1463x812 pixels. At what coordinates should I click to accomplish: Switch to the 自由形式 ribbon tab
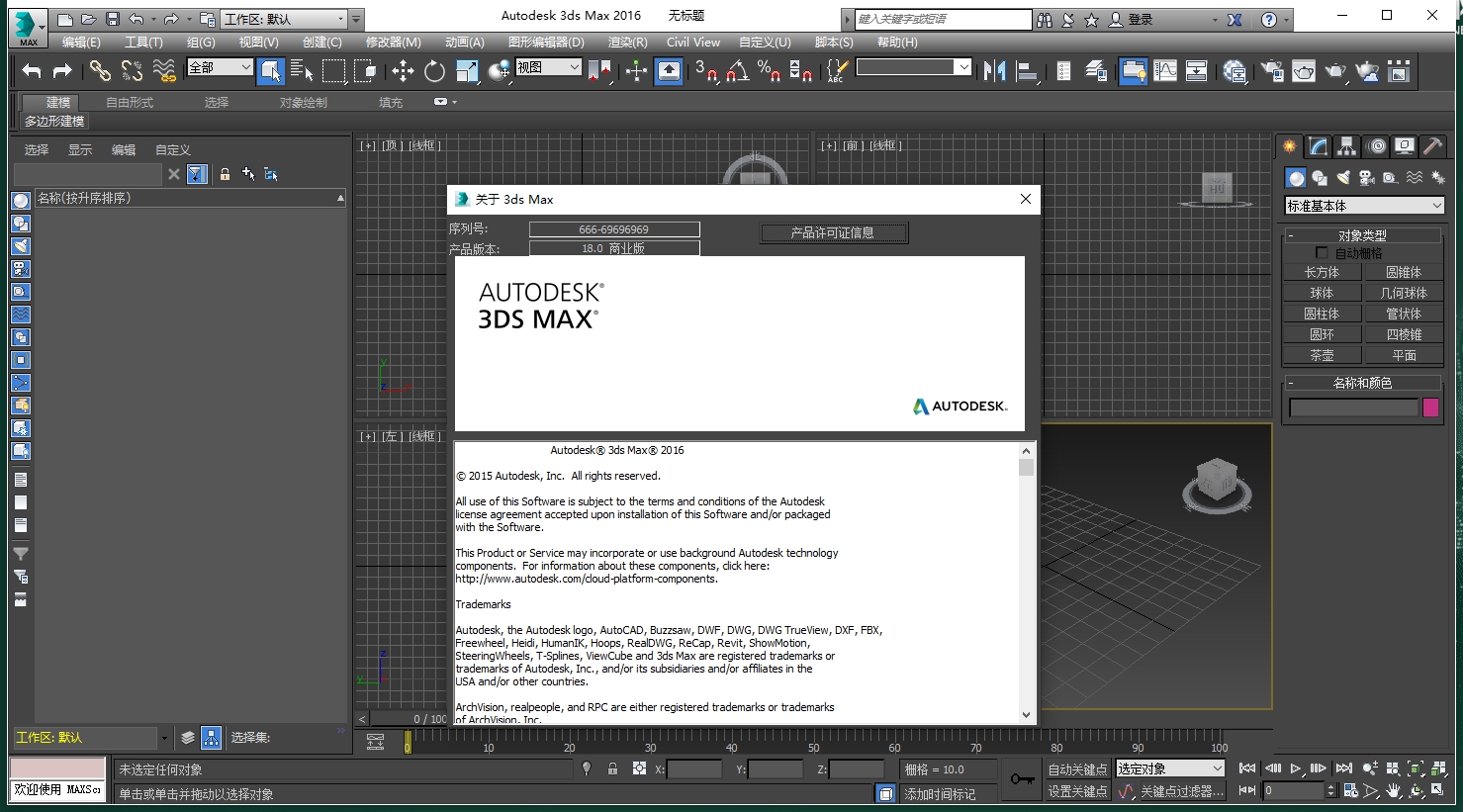130,103
